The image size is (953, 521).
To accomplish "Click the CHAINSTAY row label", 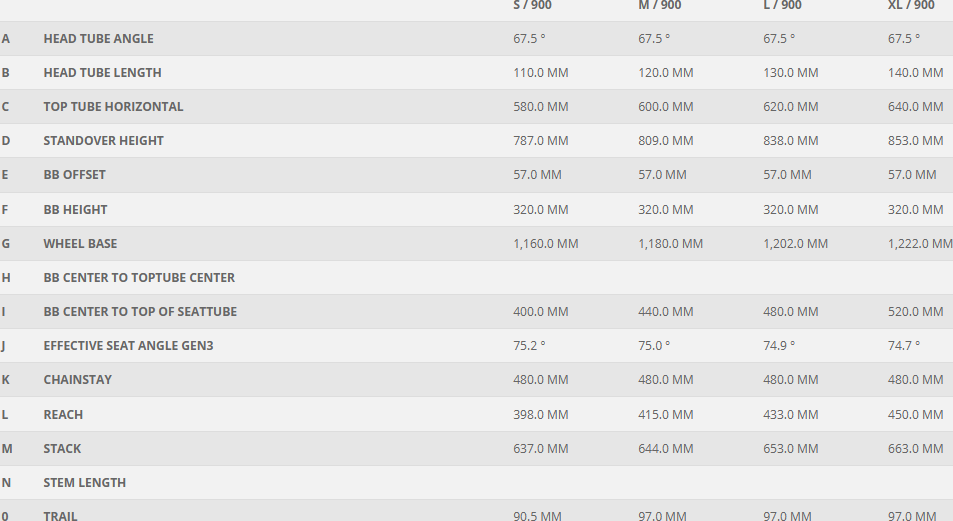I will point(77,380).
